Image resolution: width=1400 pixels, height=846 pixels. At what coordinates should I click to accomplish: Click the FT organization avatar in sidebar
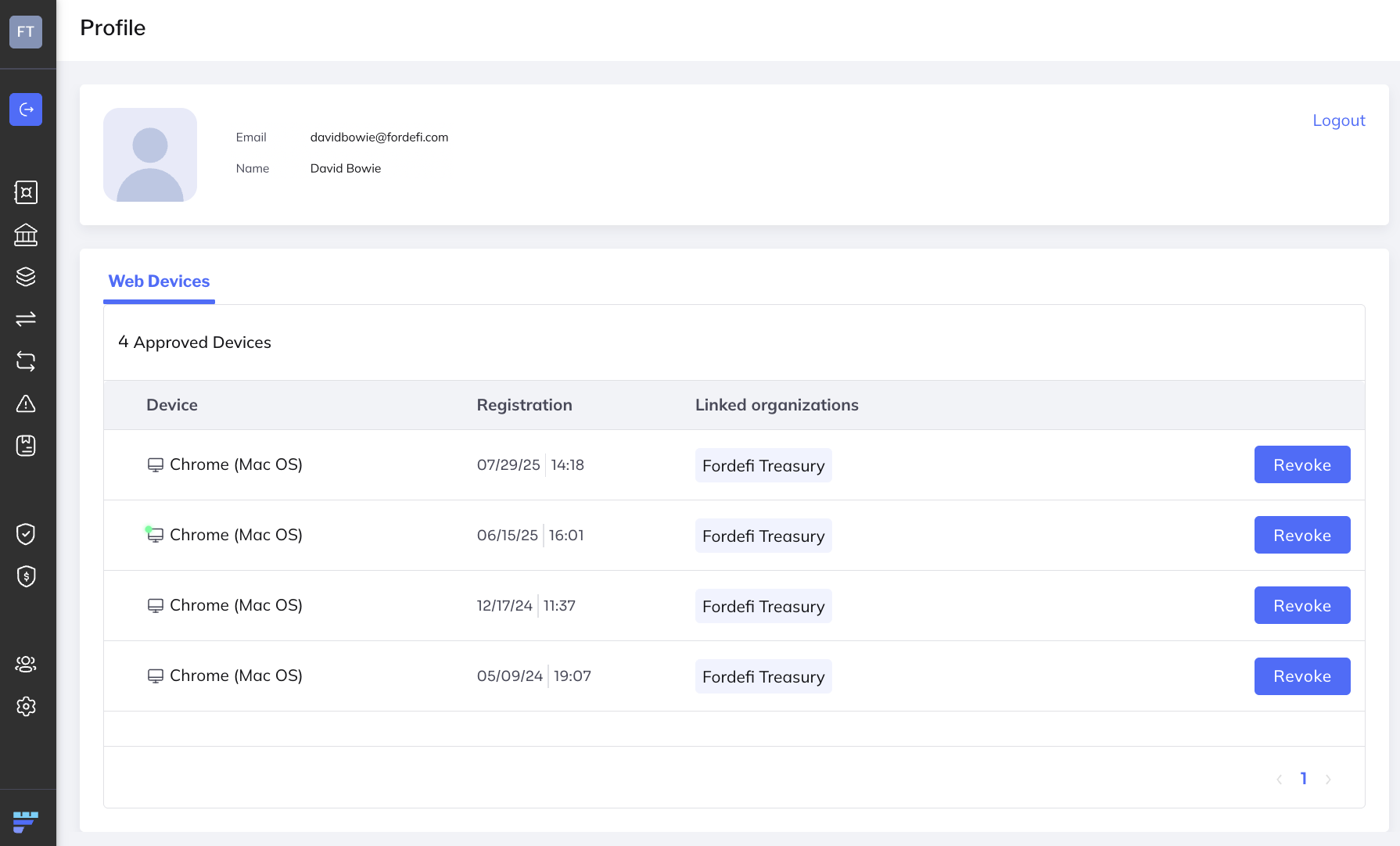point(26,32)
